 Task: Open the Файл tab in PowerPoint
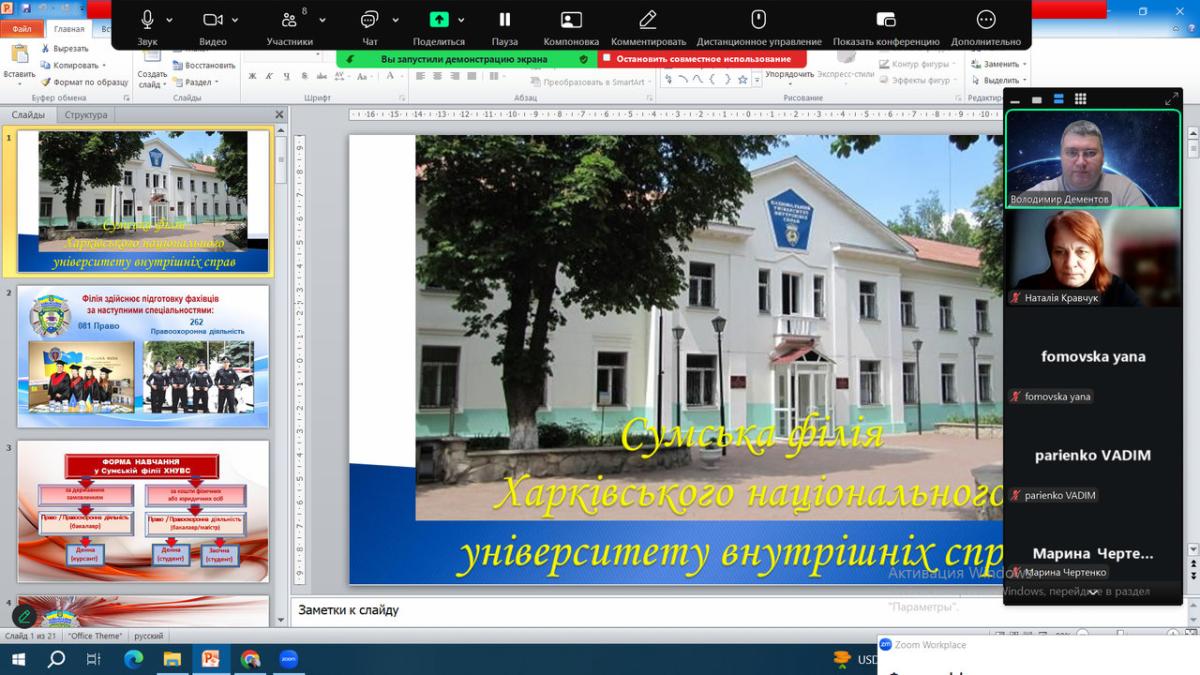click(21, 30)
